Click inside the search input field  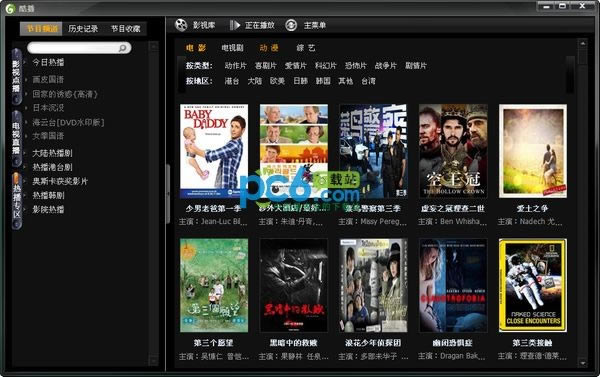[x=79, y=48]
